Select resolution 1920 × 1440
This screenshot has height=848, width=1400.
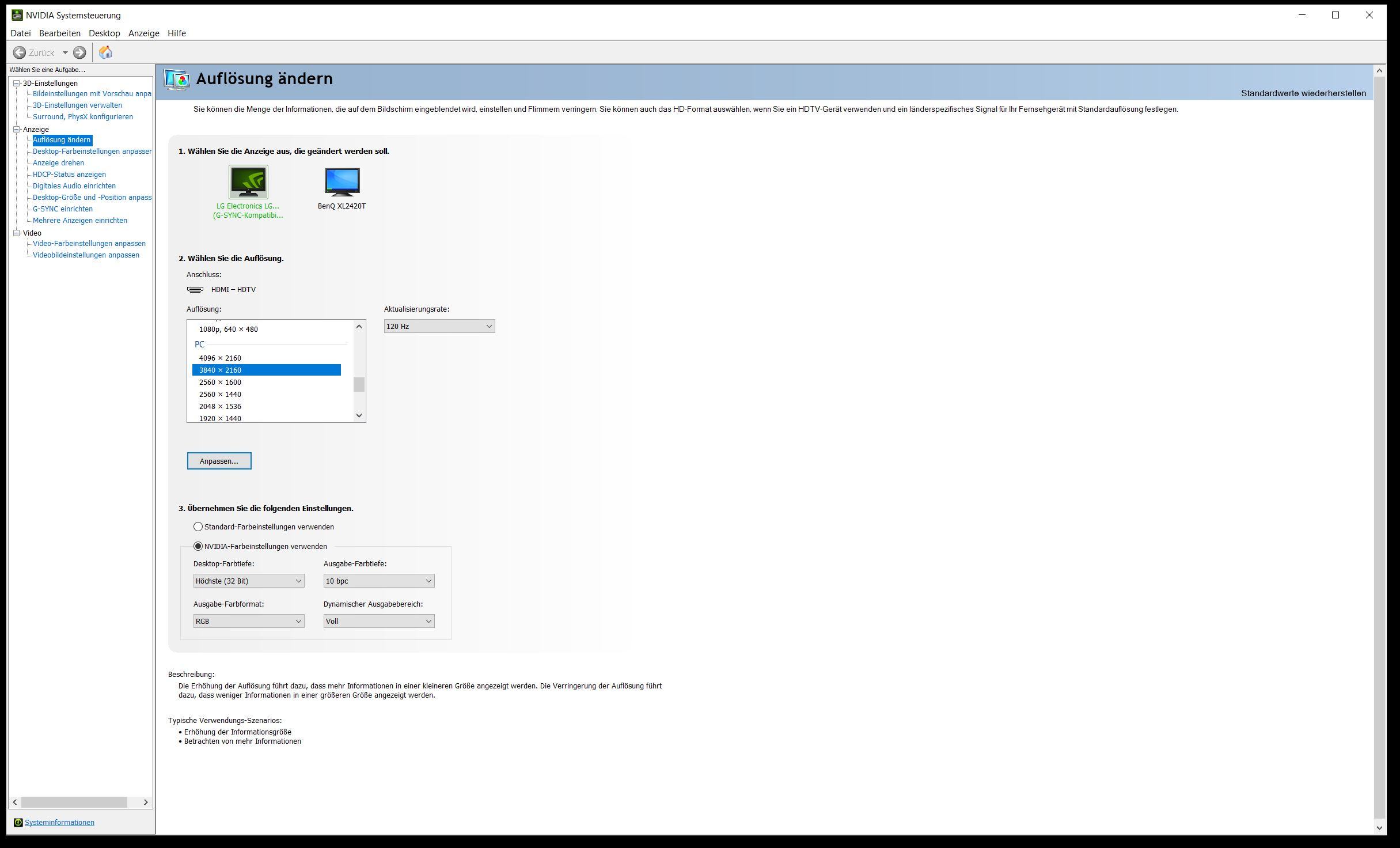coord(267,418)
